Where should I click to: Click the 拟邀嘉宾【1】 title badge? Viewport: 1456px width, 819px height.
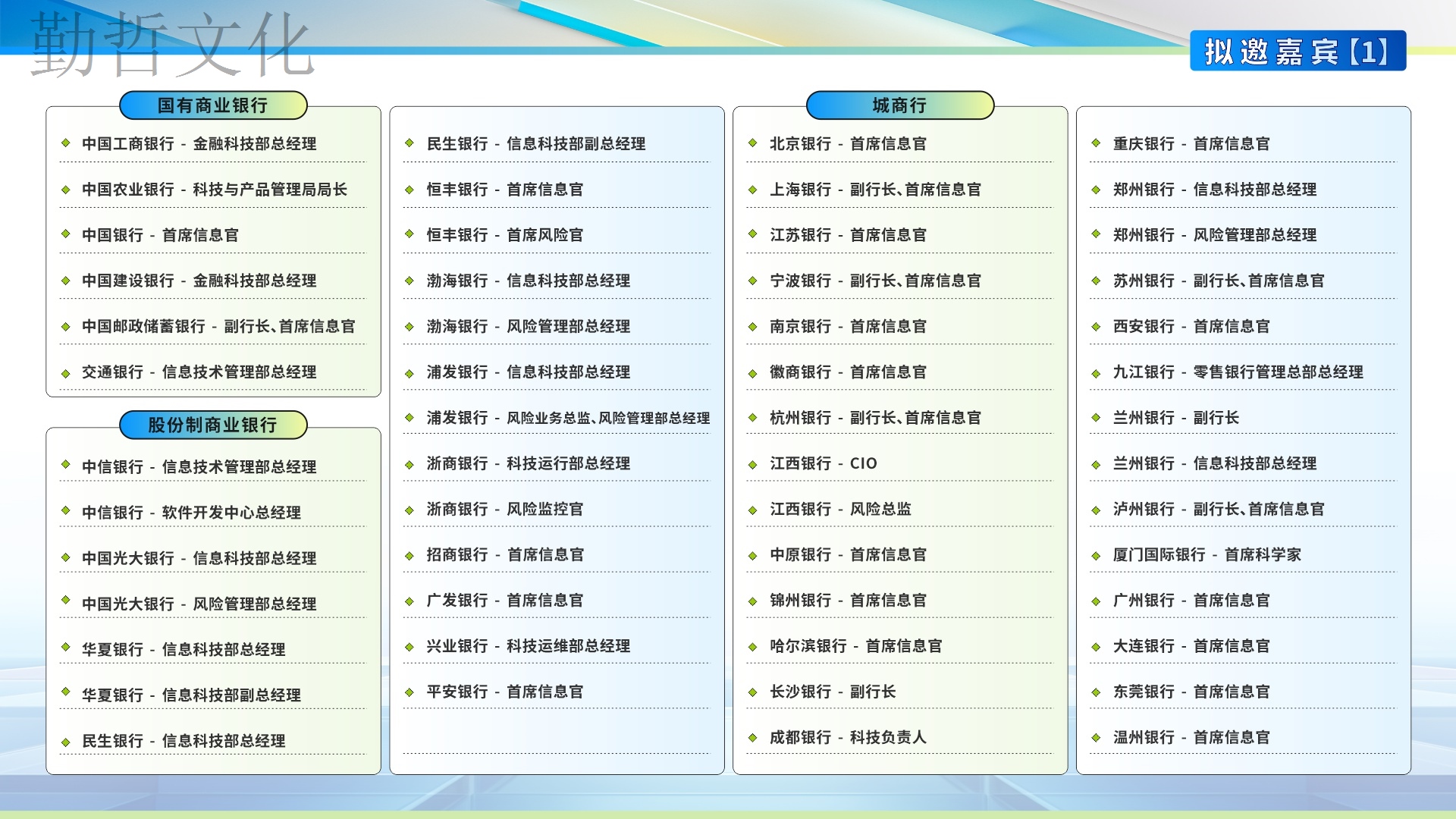[x=1298, y=51]
